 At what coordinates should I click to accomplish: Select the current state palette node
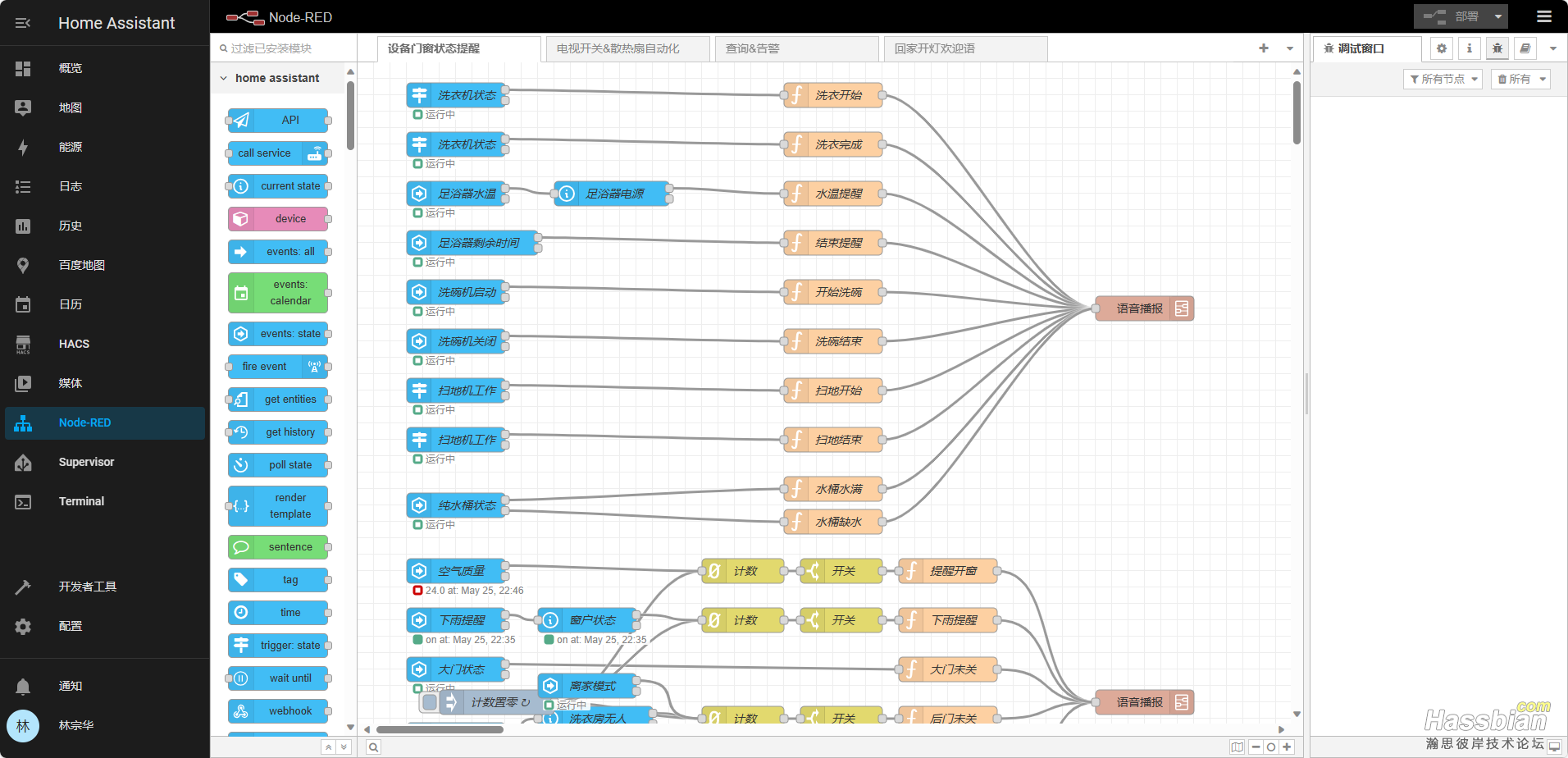click(x=278, y=186)
